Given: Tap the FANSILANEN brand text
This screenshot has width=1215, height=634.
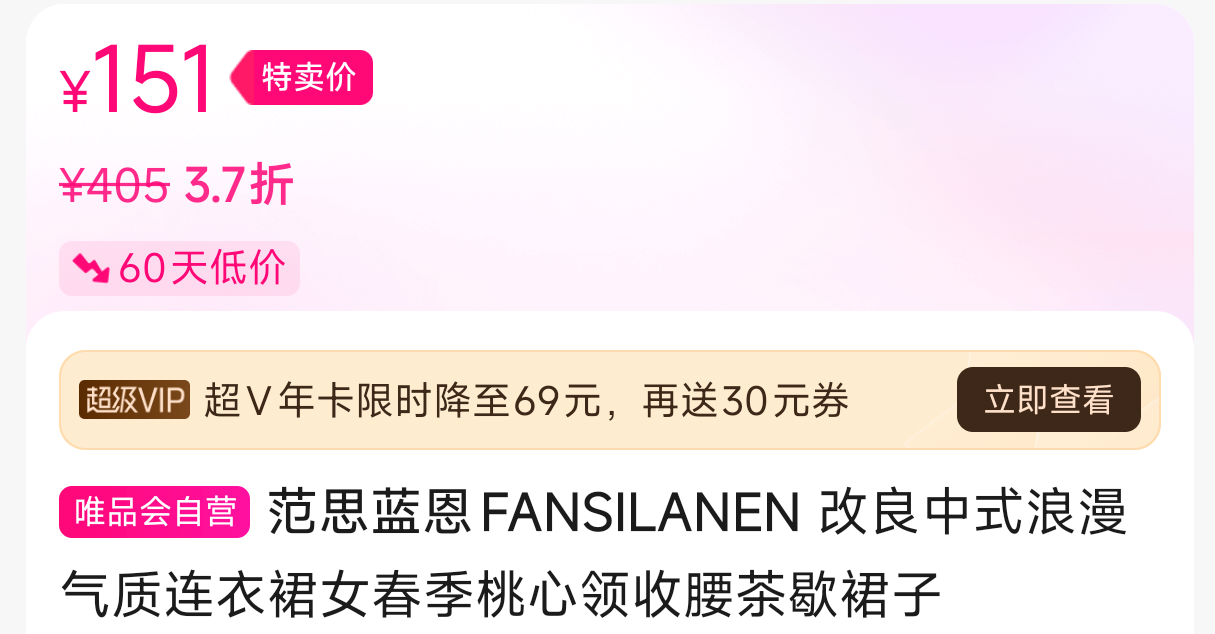Looking at the screenshot, I should [x=641, y=513].
